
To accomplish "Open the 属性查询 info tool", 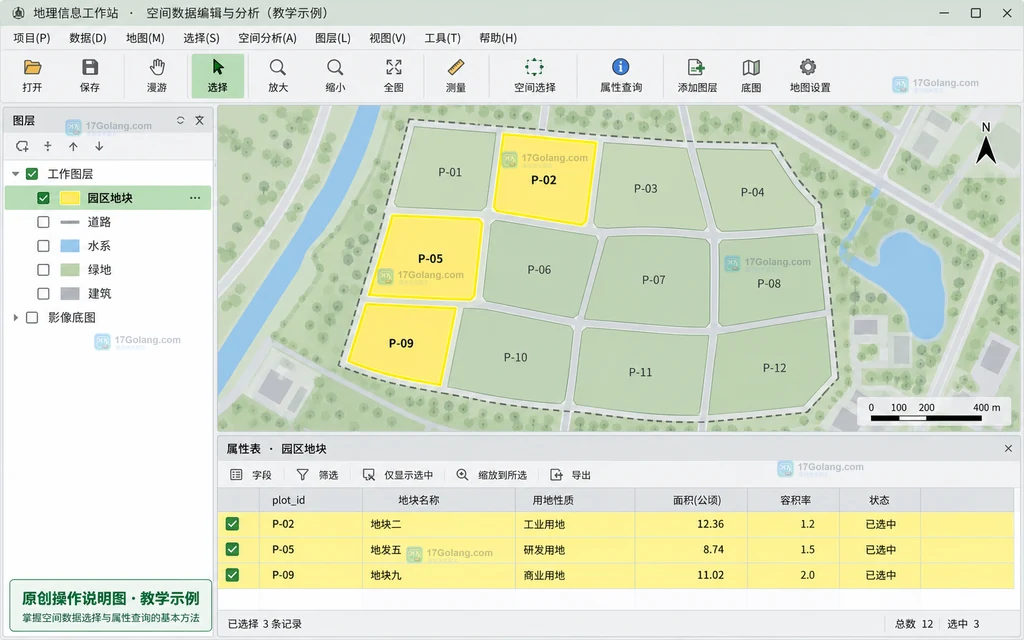I will coord(620,76).
